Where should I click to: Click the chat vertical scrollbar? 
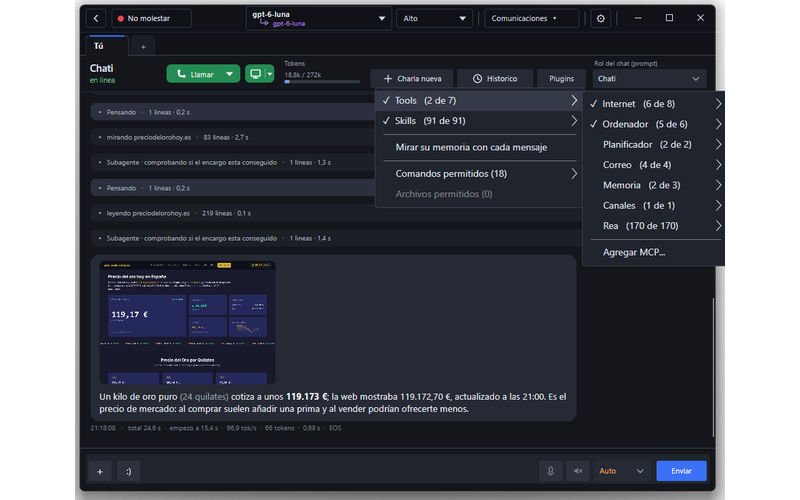tap(713, 367)
